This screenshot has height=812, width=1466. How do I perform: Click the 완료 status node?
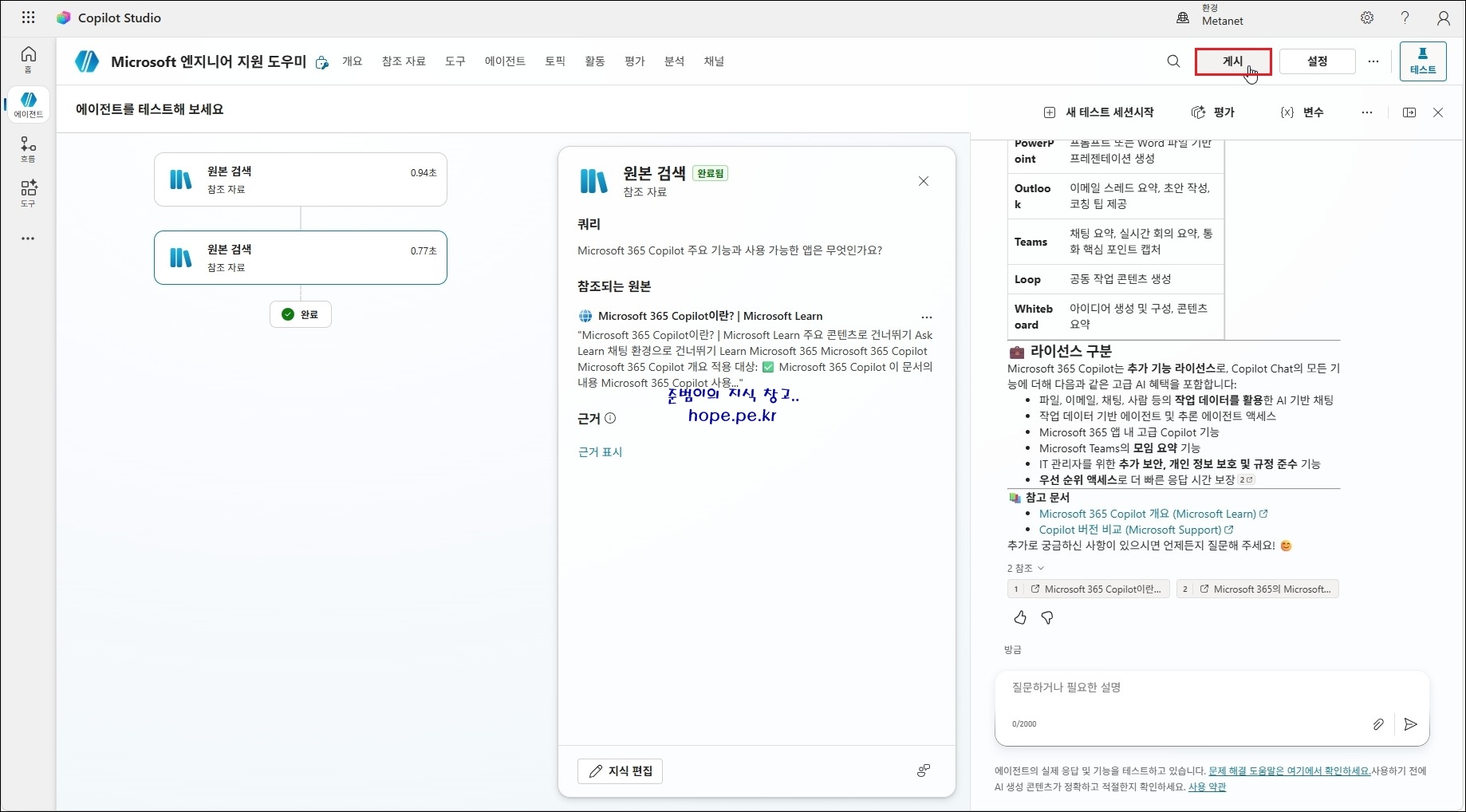tap(301, 314)
